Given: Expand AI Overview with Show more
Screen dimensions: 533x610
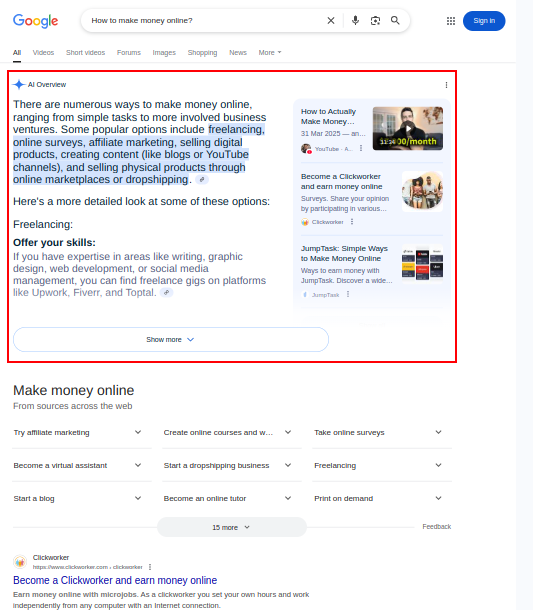Looking at the screenshot, I should [x=171, y=340].
